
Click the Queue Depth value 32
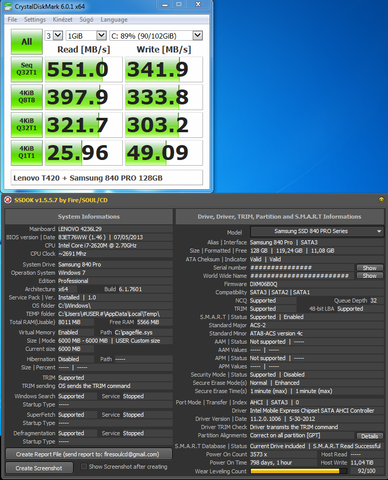pyautogui.click(x=373, y=300)
